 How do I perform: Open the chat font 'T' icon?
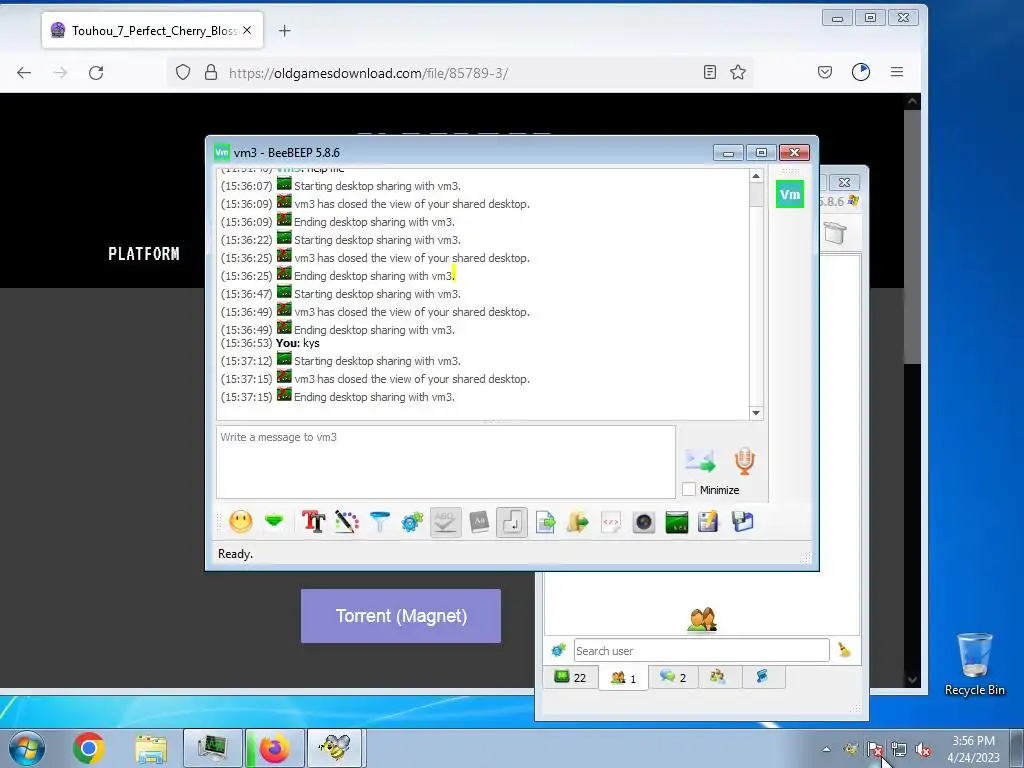pyautogui.click(x=313, y=522)
